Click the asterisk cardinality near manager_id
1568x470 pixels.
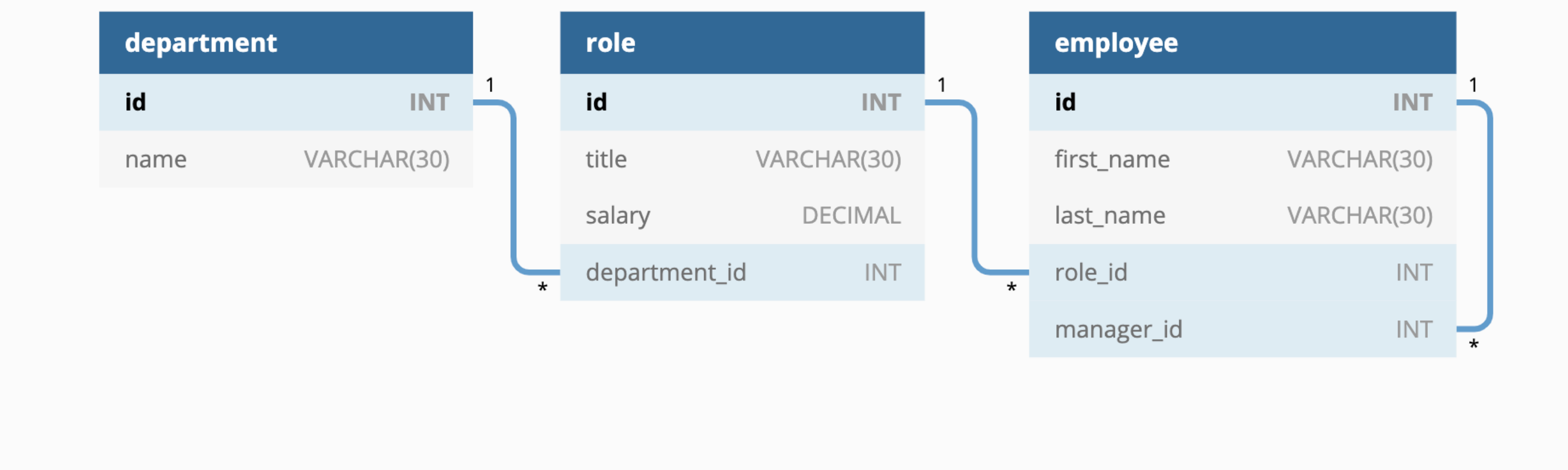click(x=1474, y=345)
